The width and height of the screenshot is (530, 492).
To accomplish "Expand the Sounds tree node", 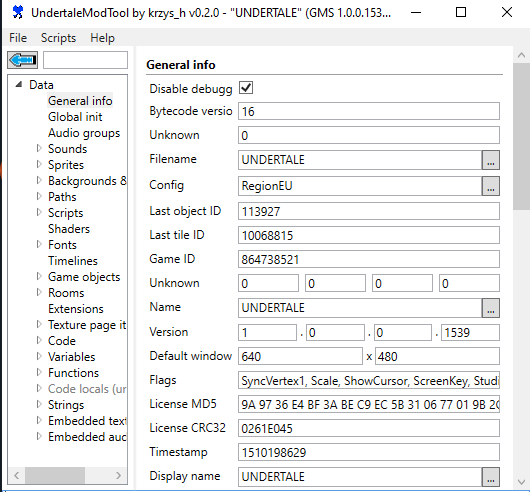I will click(39, 148).
